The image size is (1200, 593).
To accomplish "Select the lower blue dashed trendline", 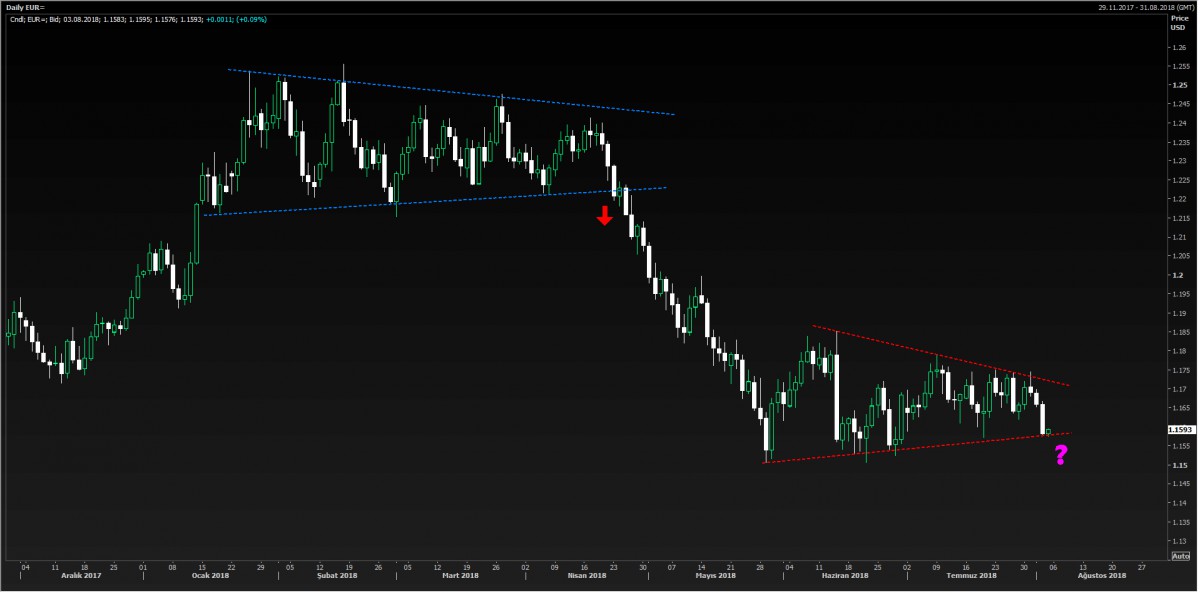I will point(430,199).
